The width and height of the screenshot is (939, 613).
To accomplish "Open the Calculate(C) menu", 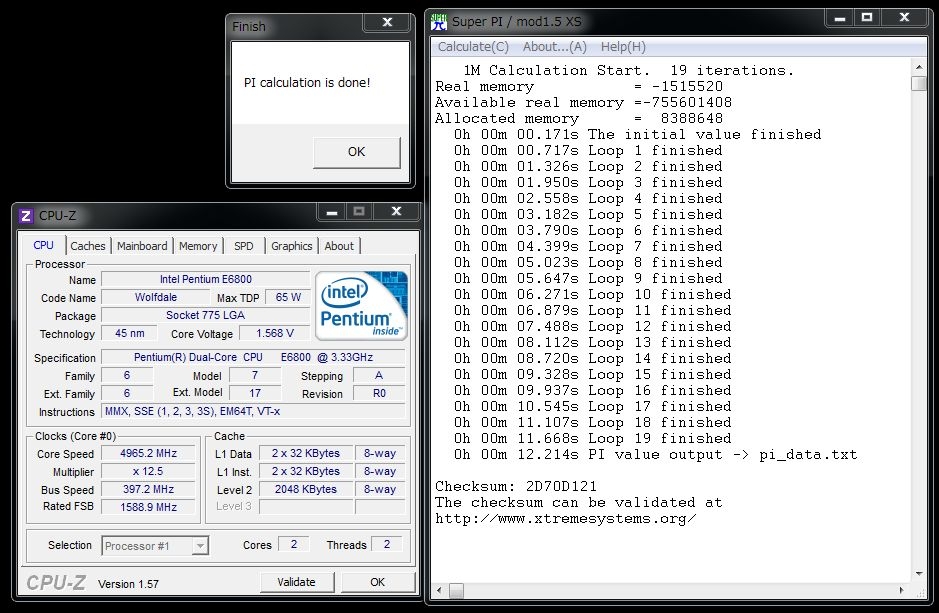I will tap(473, 47).
